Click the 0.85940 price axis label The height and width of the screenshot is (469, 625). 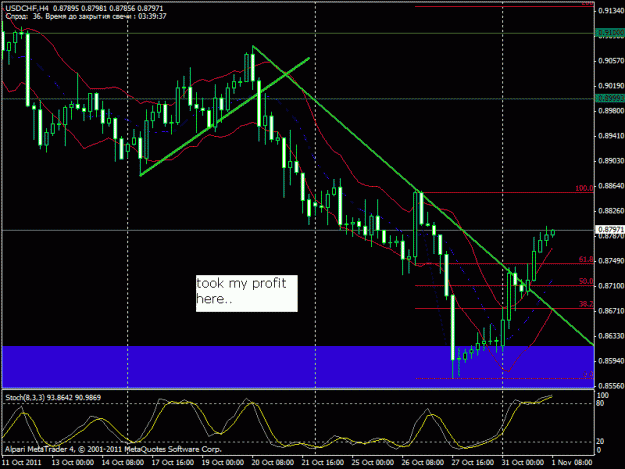click(x=611, y=361)
